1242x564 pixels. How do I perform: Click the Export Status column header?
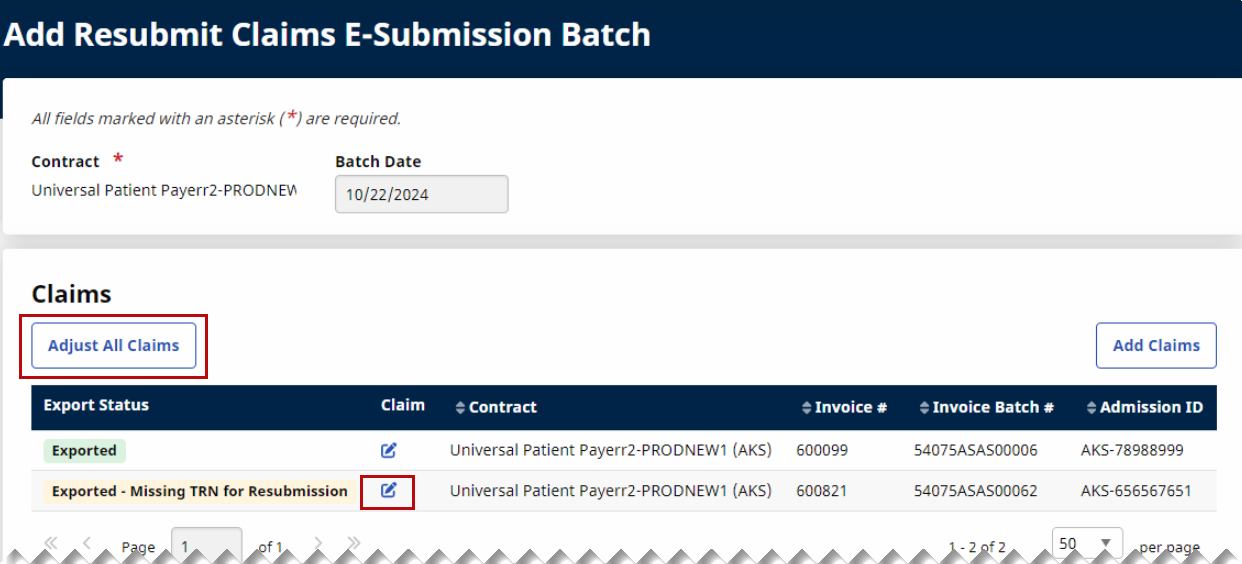(x=96, y=405)
